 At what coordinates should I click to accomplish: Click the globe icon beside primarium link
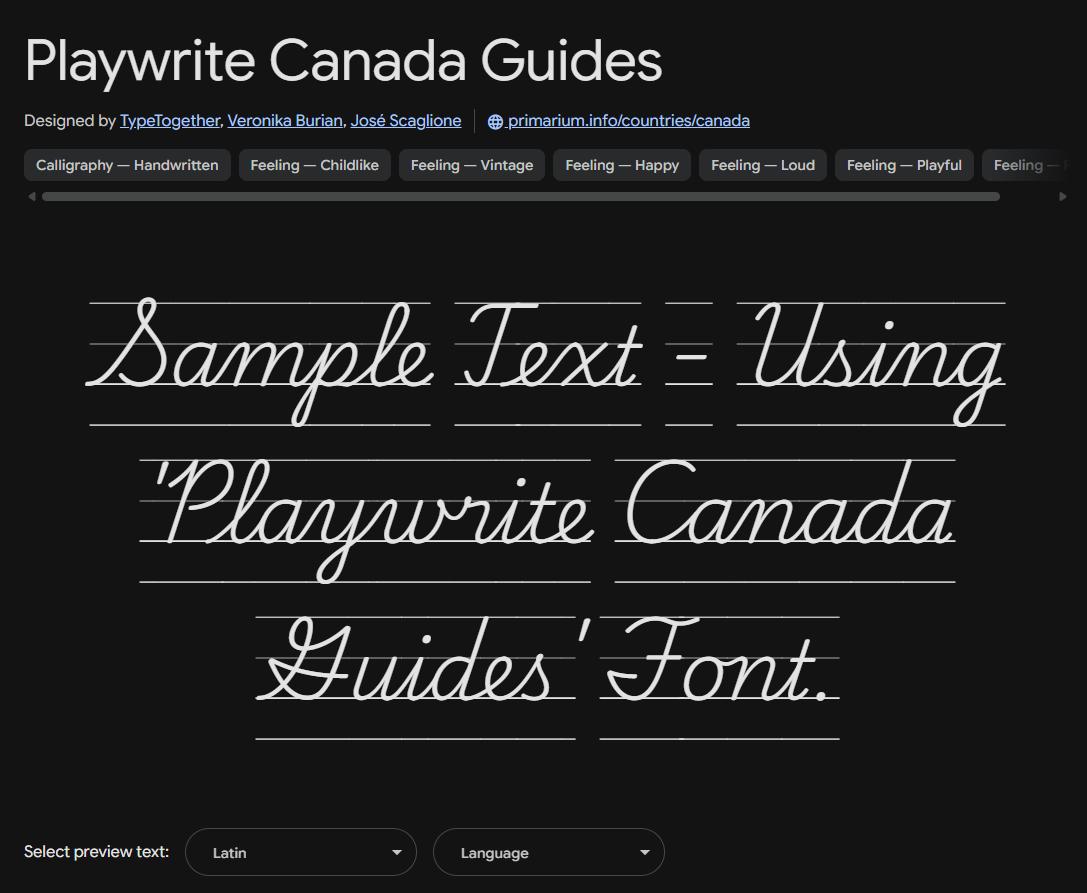tap(495, 121)
